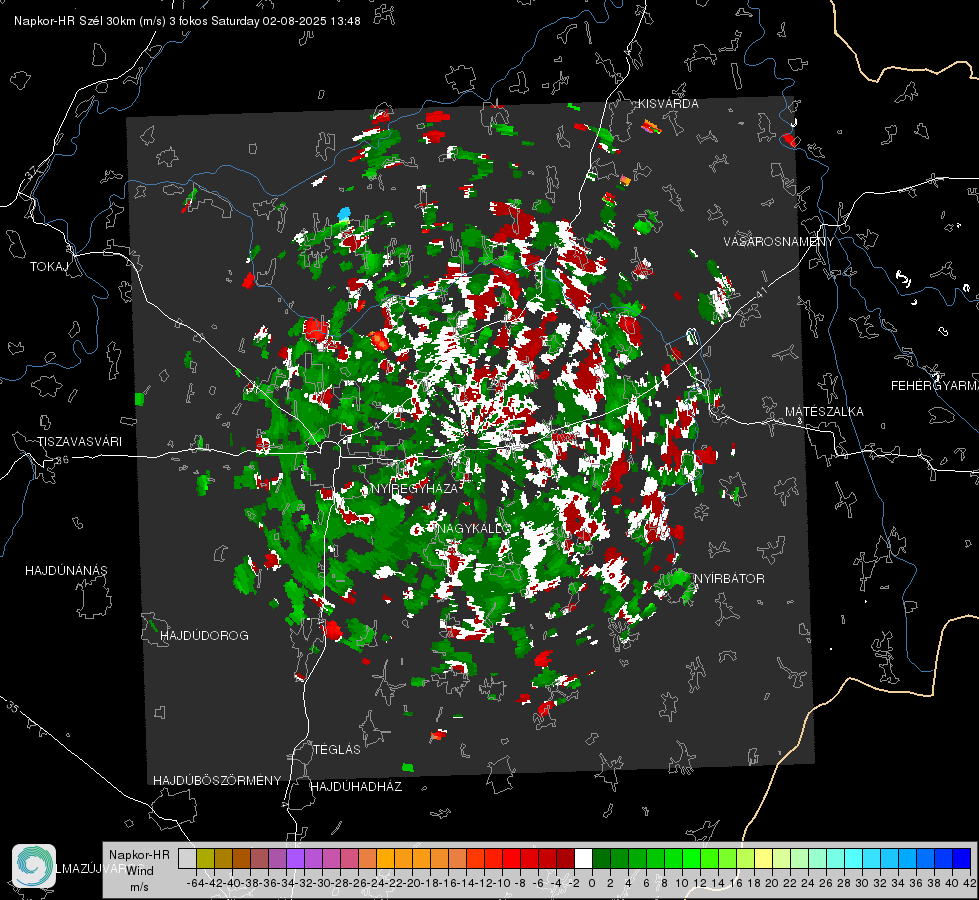The width and height of the screenshot is (979, 900).
Task: Click the '20' legend scale value
Action: pyautogui.click(x=772, y=883)
